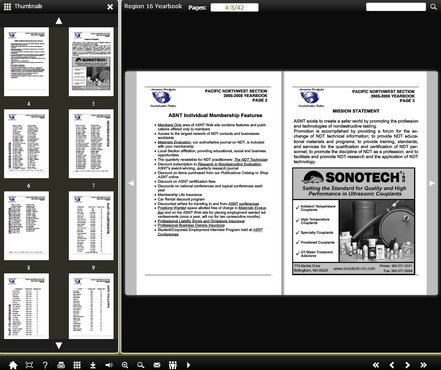Viewport: 441px width, 370px height.
Task: Open thumbnail for page 9
Action: [91, 226]
